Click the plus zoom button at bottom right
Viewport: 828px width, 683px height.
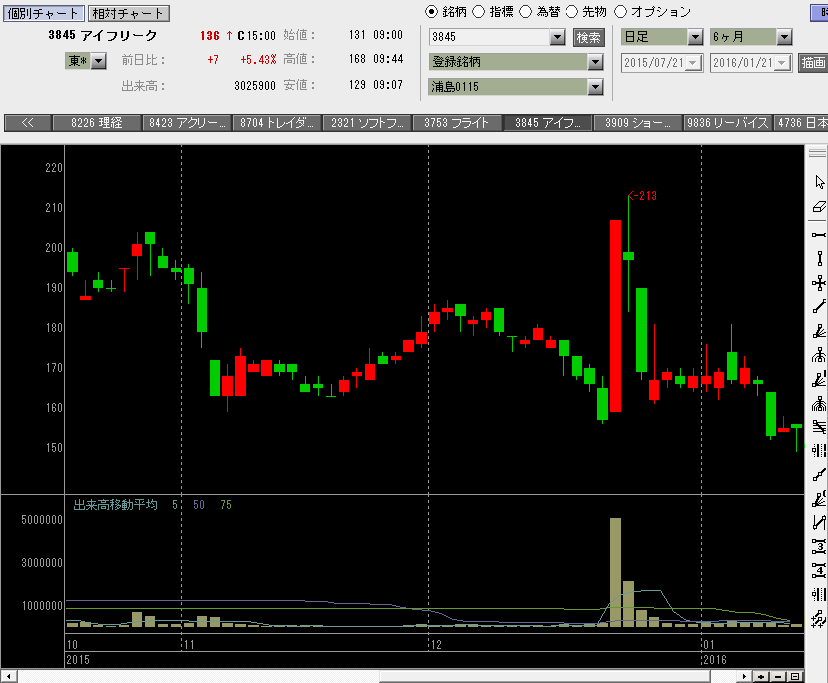pos(761,677)
